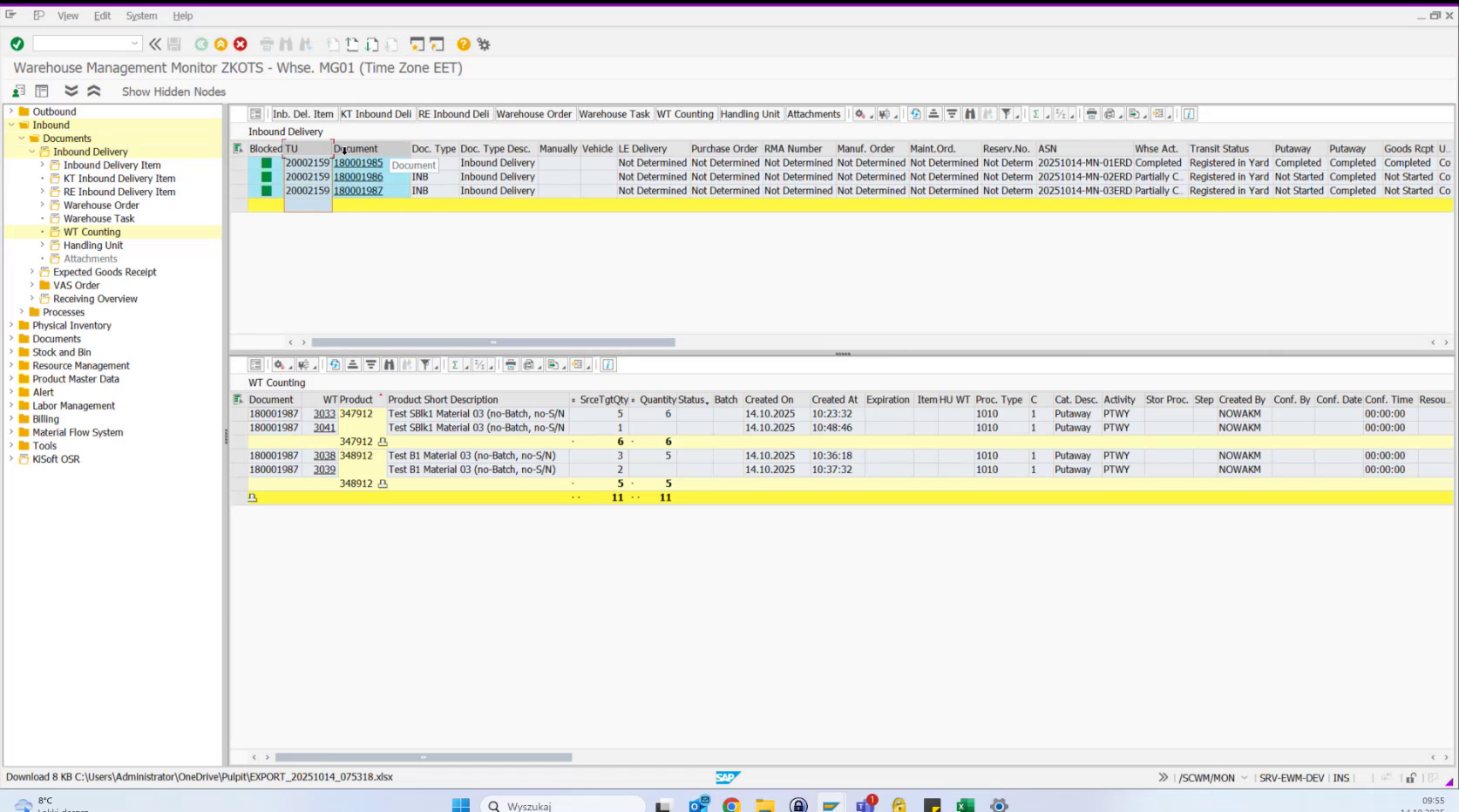Expand the Physical Inventory folder
The image size is (1459, 812).
pos(10,325)
